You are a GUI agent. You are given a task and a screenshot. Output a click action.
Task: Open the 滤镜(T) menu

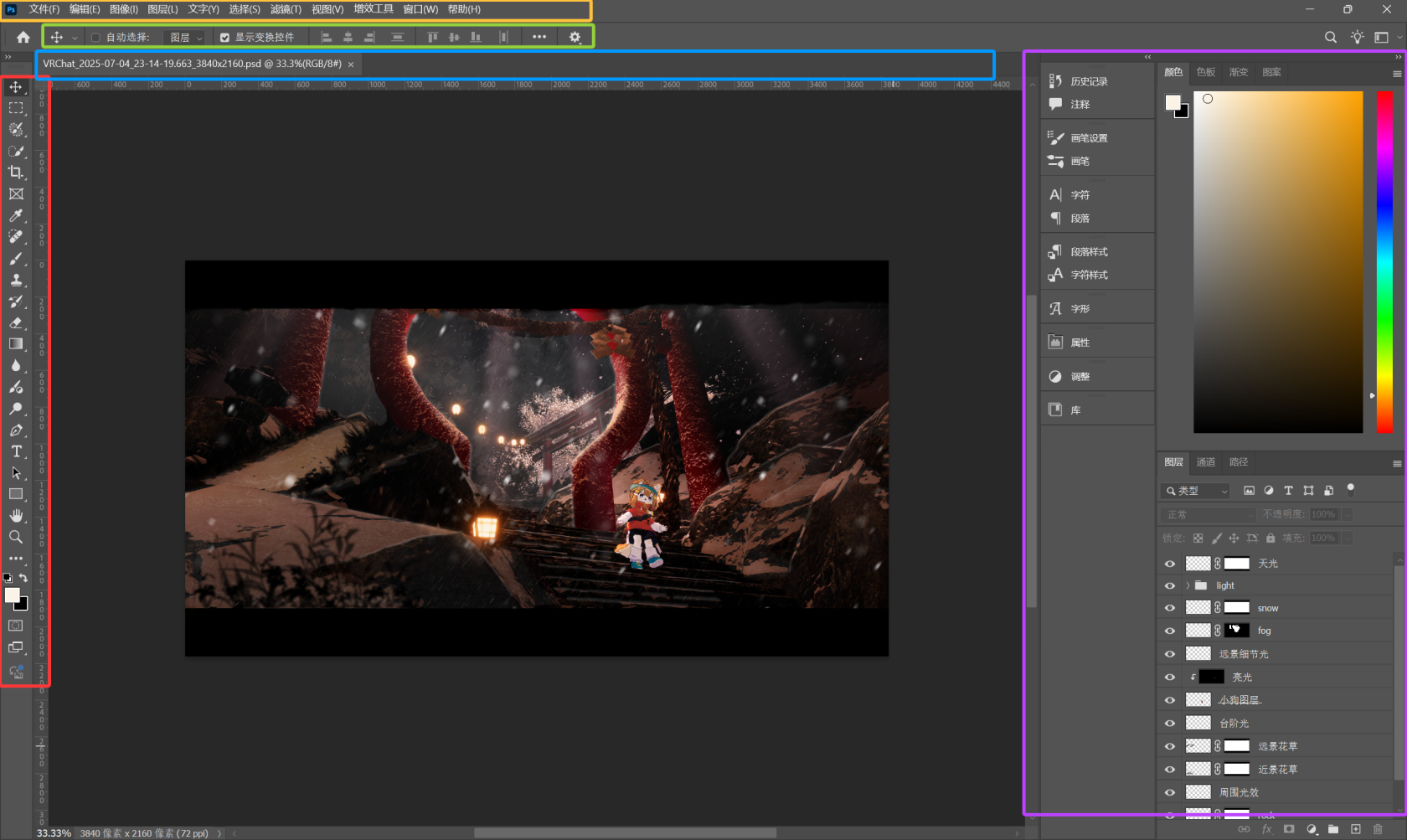coord(286,9)
